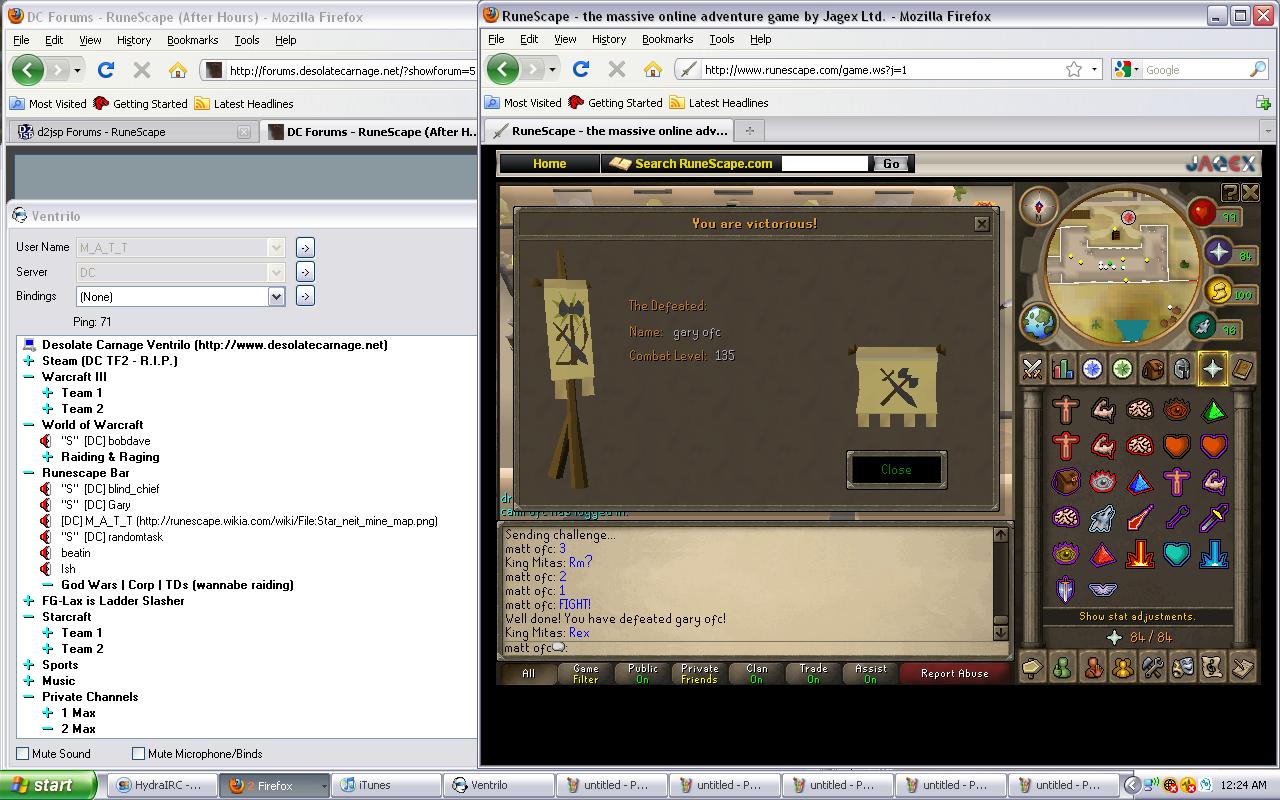Collapse the Runescape Bar channel
Viewport: 1280px width, 800px height.
(x=30, y=473)
